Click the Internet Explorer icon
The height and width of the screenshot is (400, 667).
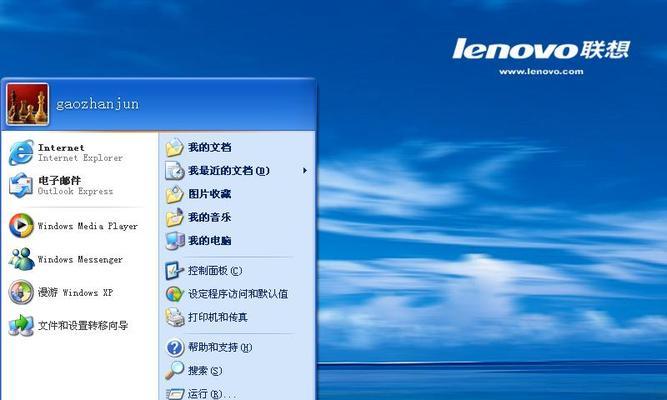[21, 153]
